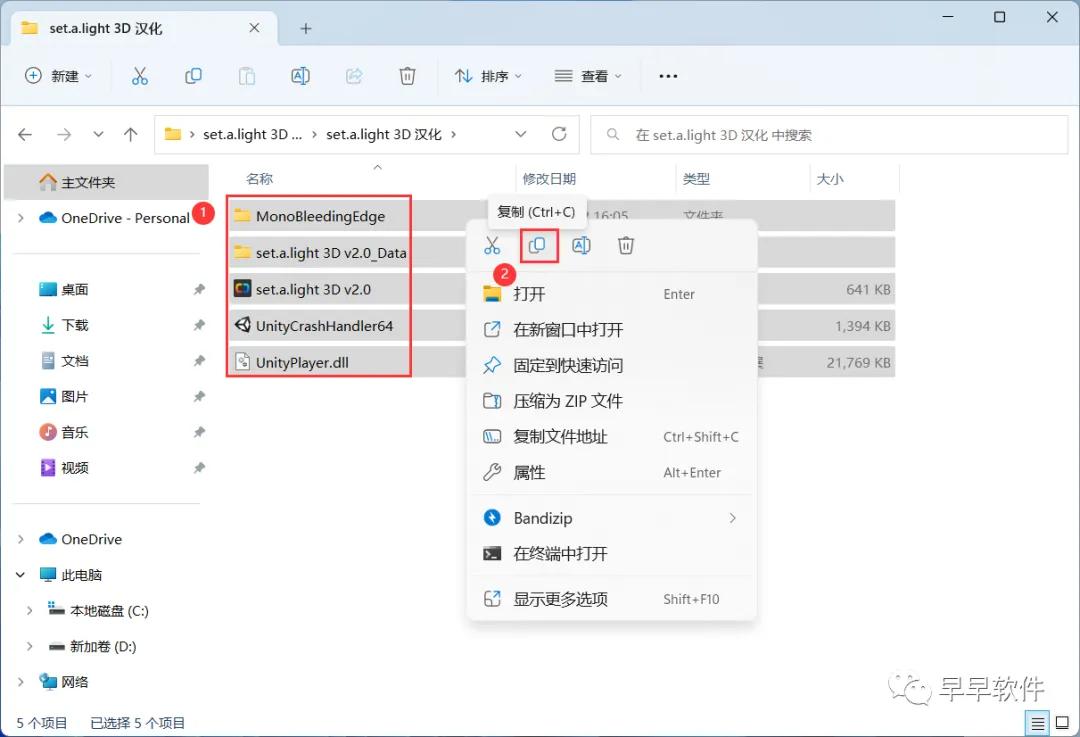This screenshot has height=737, width=1080.
Task: Click the set.a.light 3D ... parent breadcrumb
Action: click(252, 134)
